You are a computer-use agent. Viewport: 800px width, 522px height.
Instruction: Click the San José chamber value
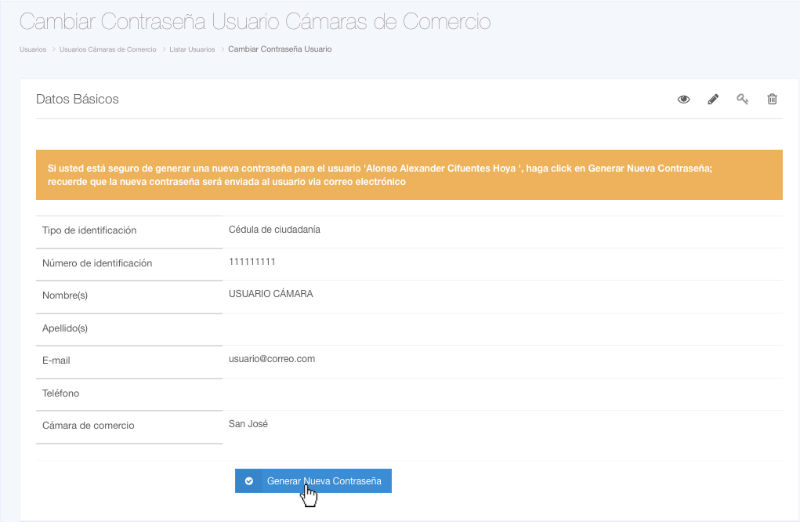pyautogui.click(x=249, y=424)
